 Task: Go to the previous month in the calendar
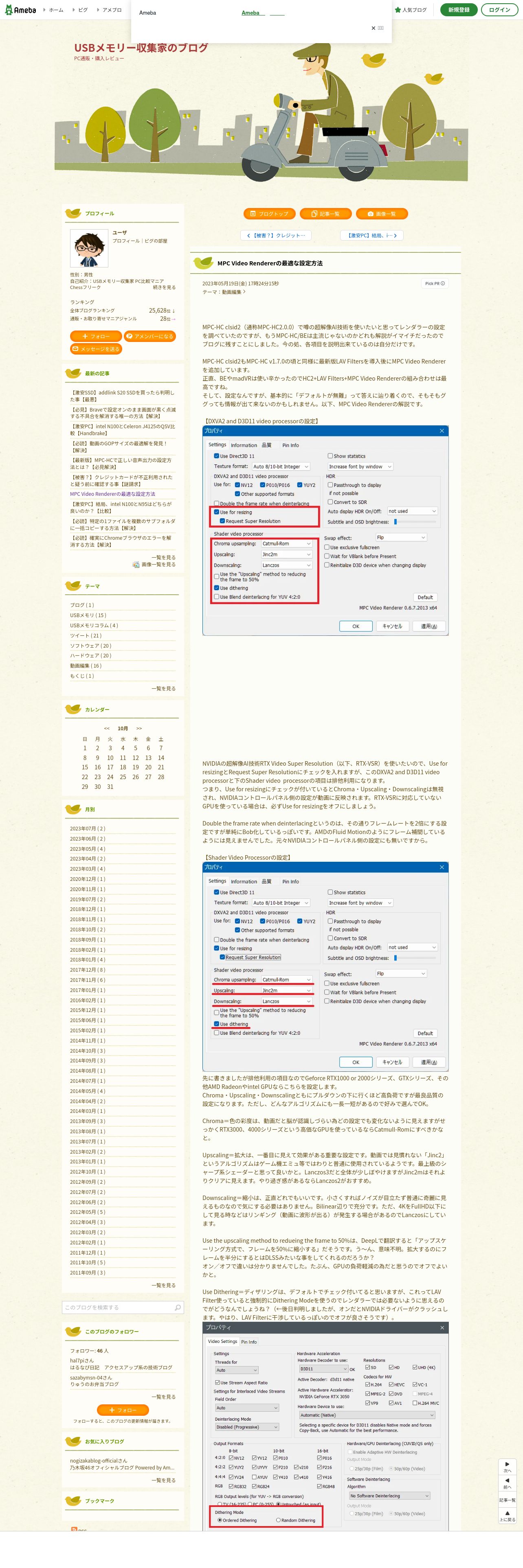coord(107,728)
